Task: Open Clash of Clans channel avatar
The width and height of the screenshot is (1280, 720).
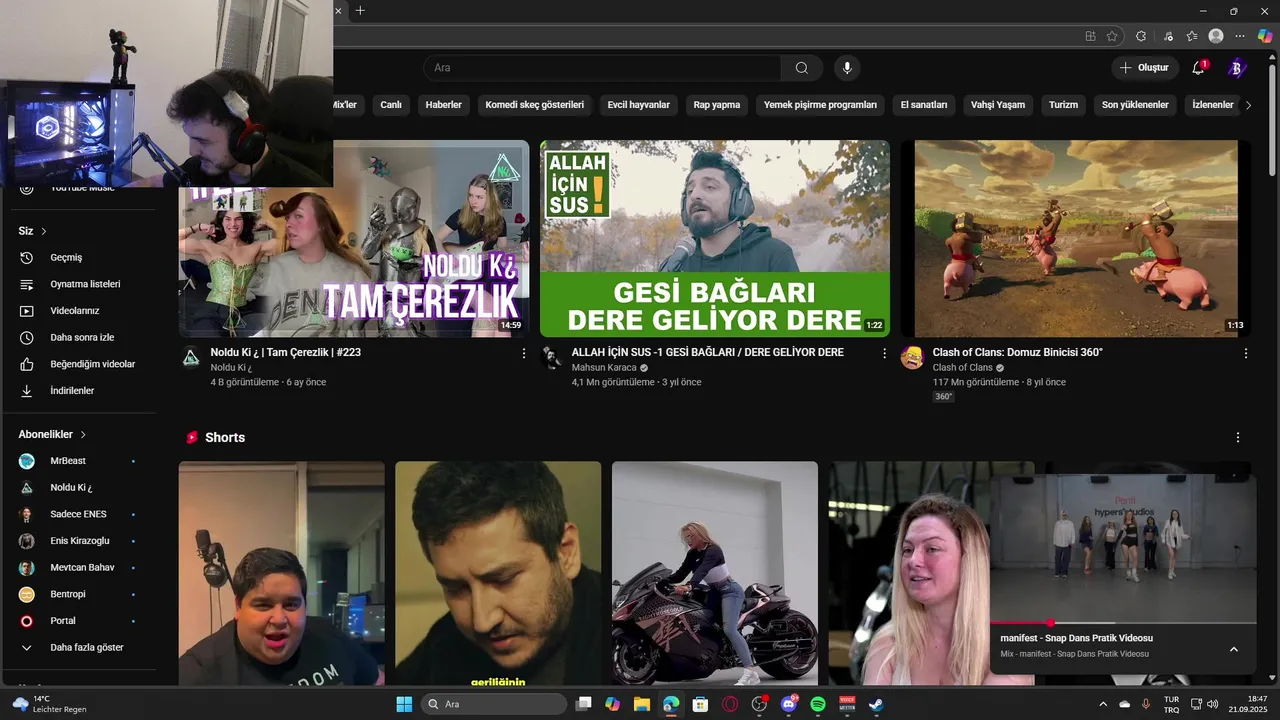Action: [912, 358]
